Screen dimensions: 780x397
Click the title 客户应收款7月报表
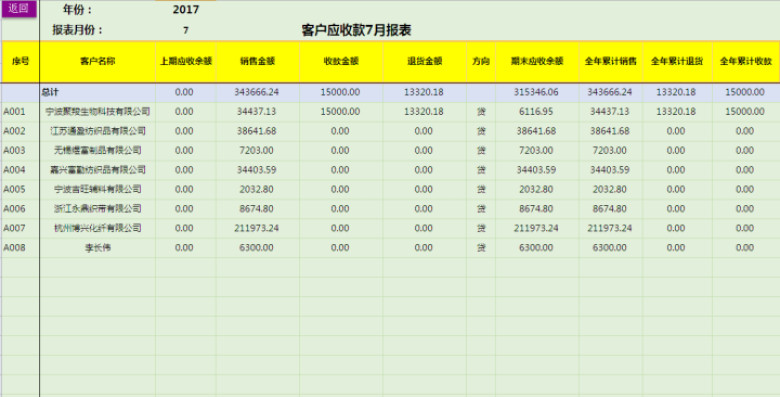(356, 30)
